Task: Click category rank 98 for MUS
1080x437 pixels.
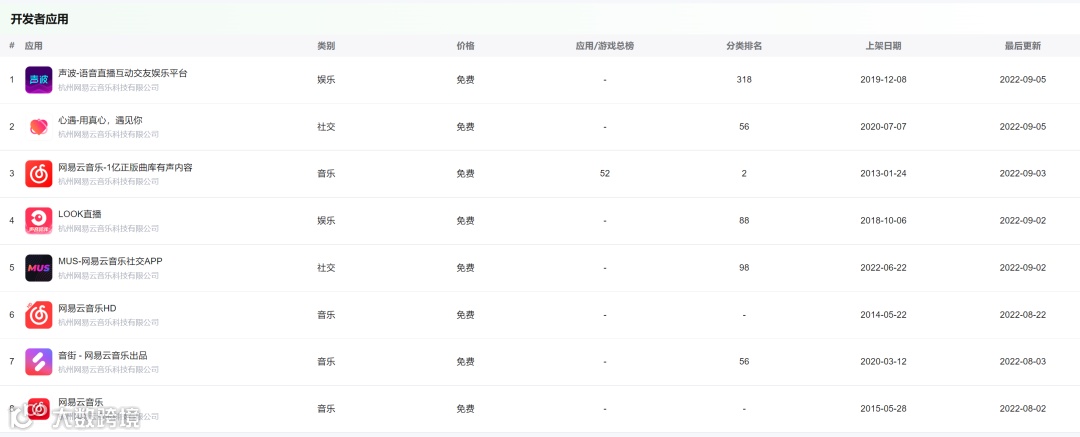Action: 744,267
